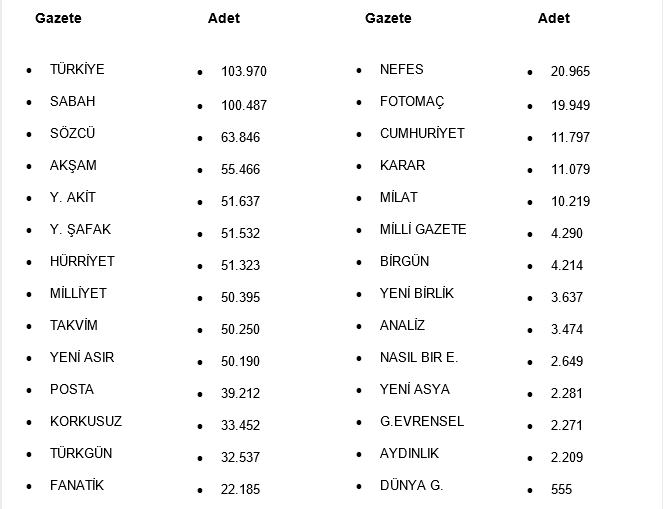Select the SABAH newspaper name
Screen dimensions: 663x509
(73, 101)
